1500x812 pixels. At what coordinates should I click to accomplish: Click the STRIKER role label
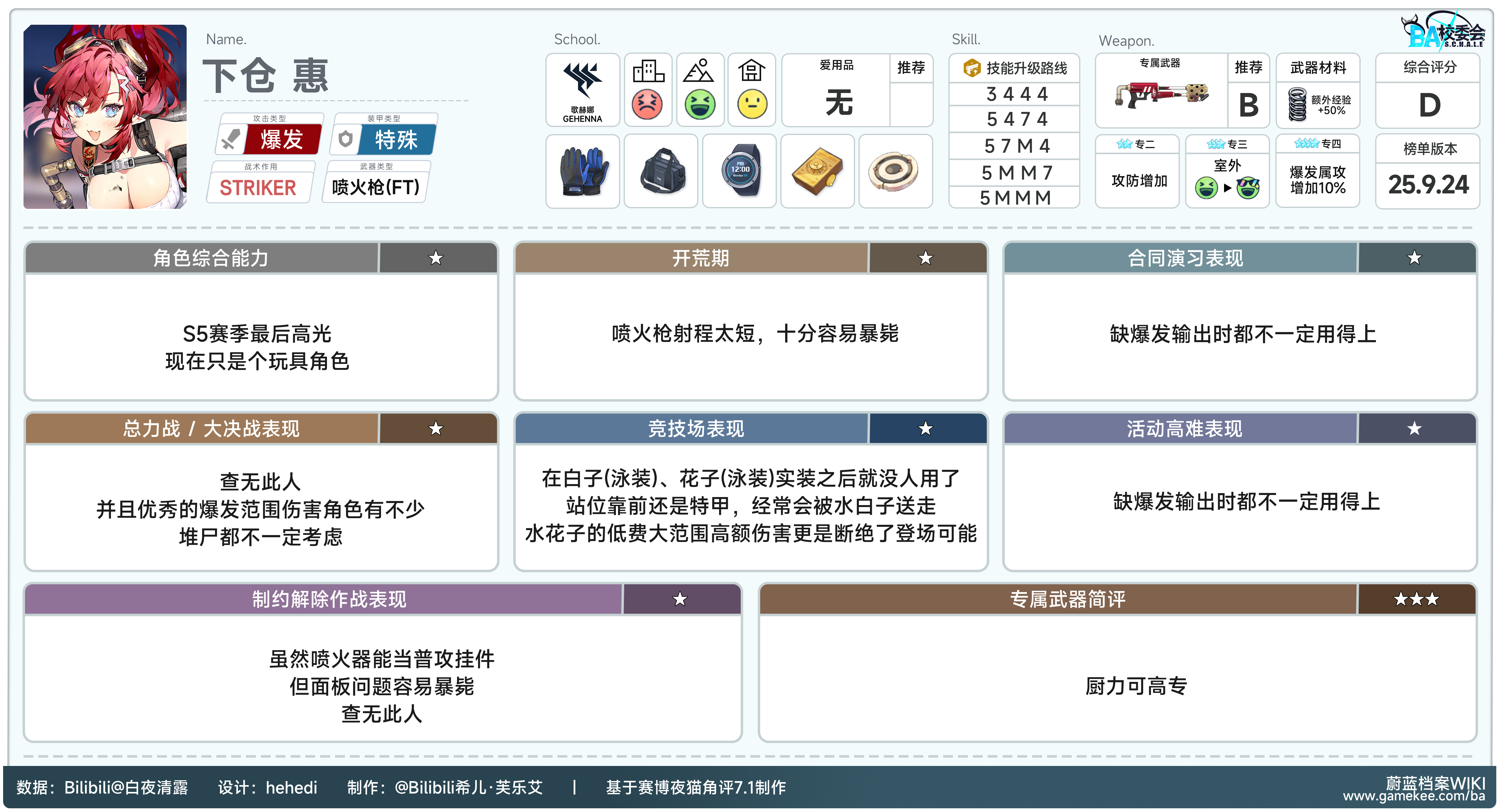coord(258,188)
